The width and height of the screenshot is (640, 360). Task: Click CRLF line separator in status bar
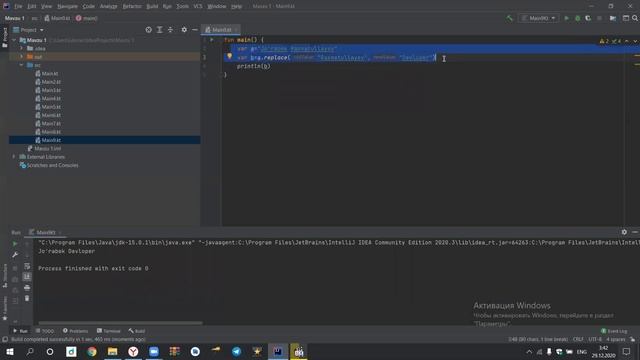pos(578,340)
